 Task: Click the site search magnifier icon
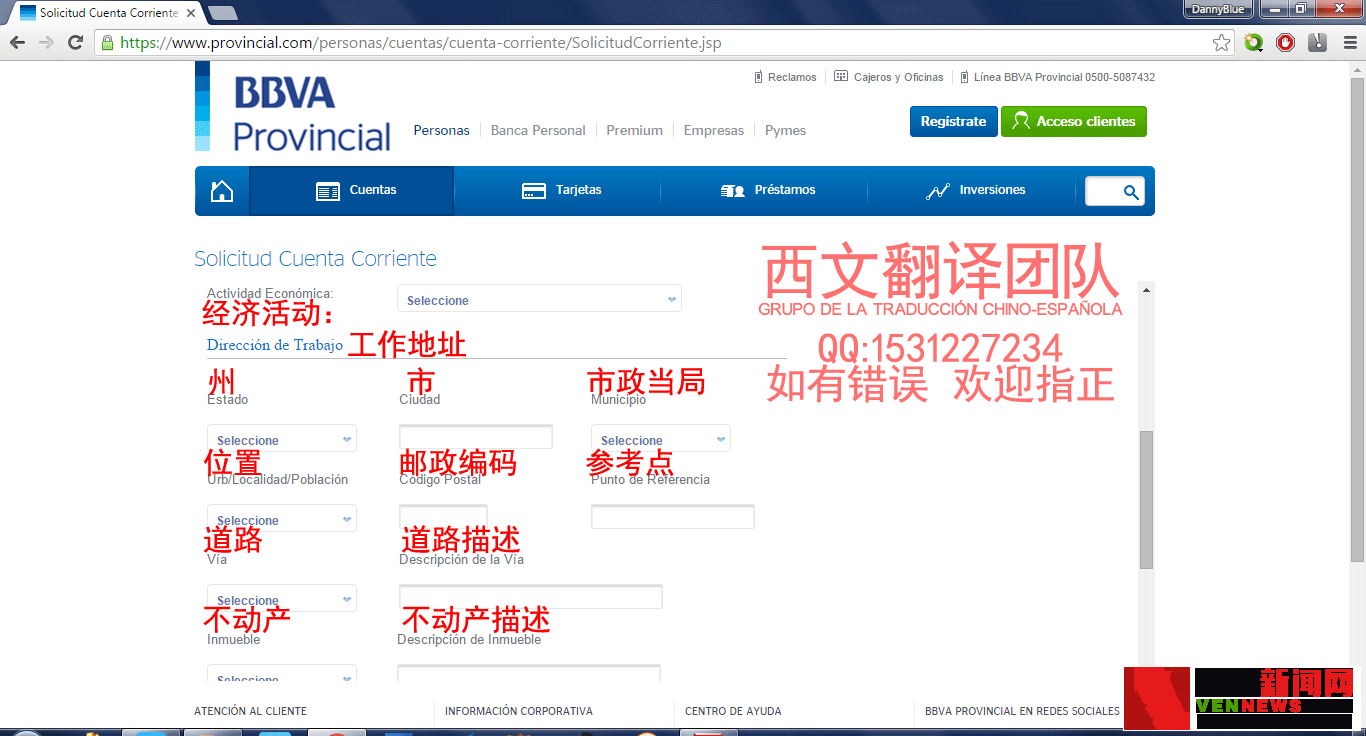1131,192
